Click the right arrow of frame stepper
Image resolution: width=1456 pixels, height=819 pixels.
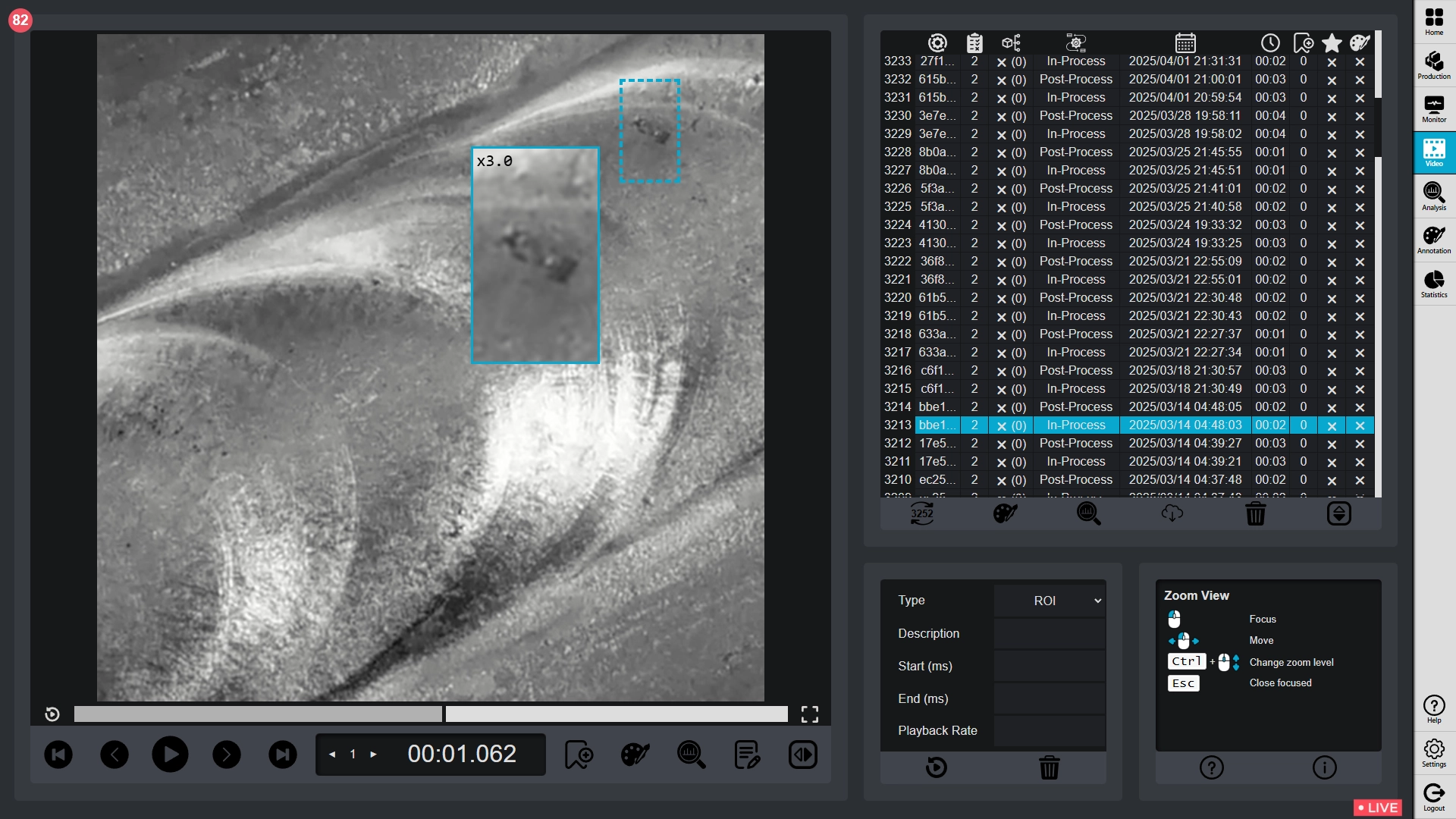pos(373,755)
